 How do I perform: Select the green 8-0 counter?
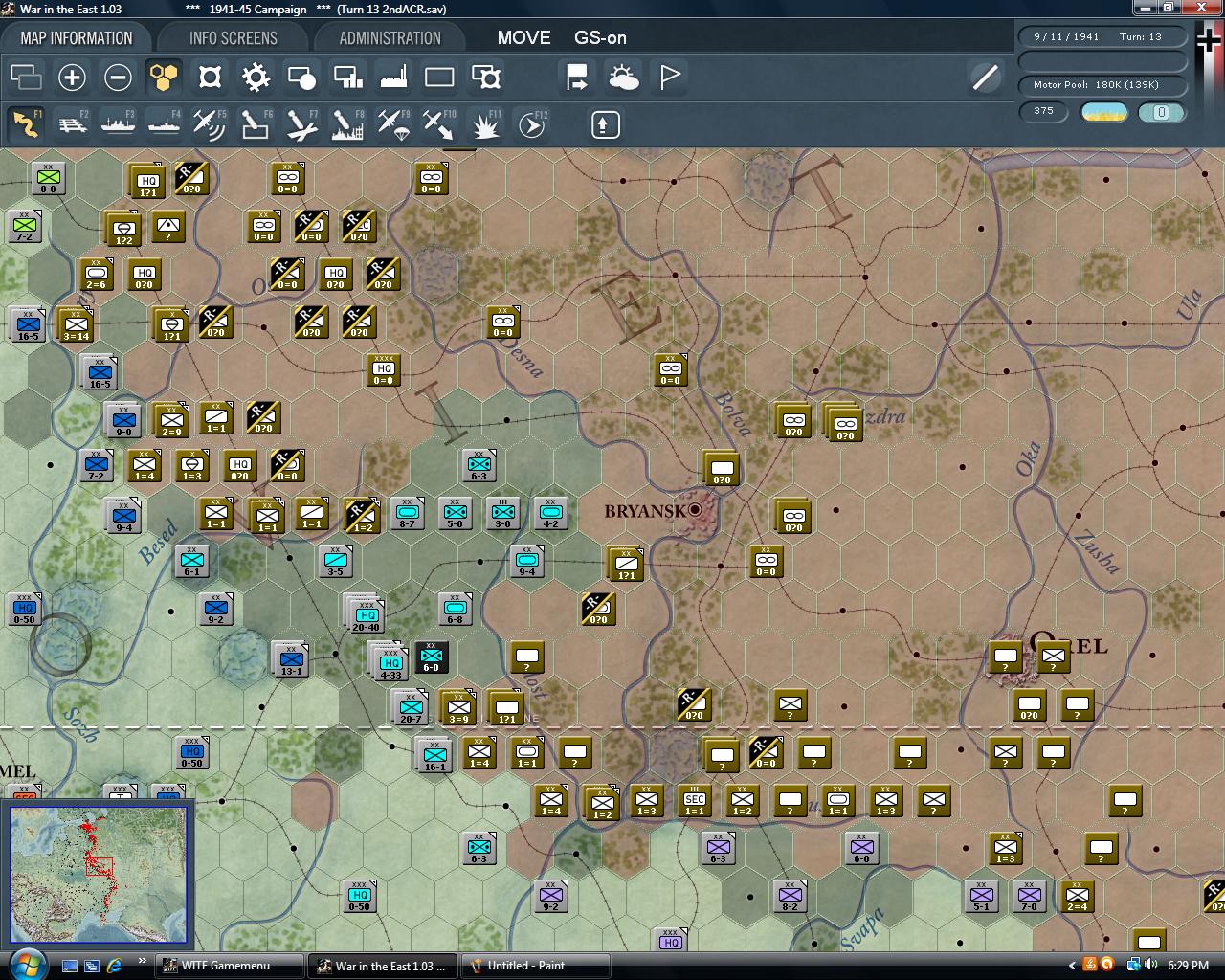(48, 178)
